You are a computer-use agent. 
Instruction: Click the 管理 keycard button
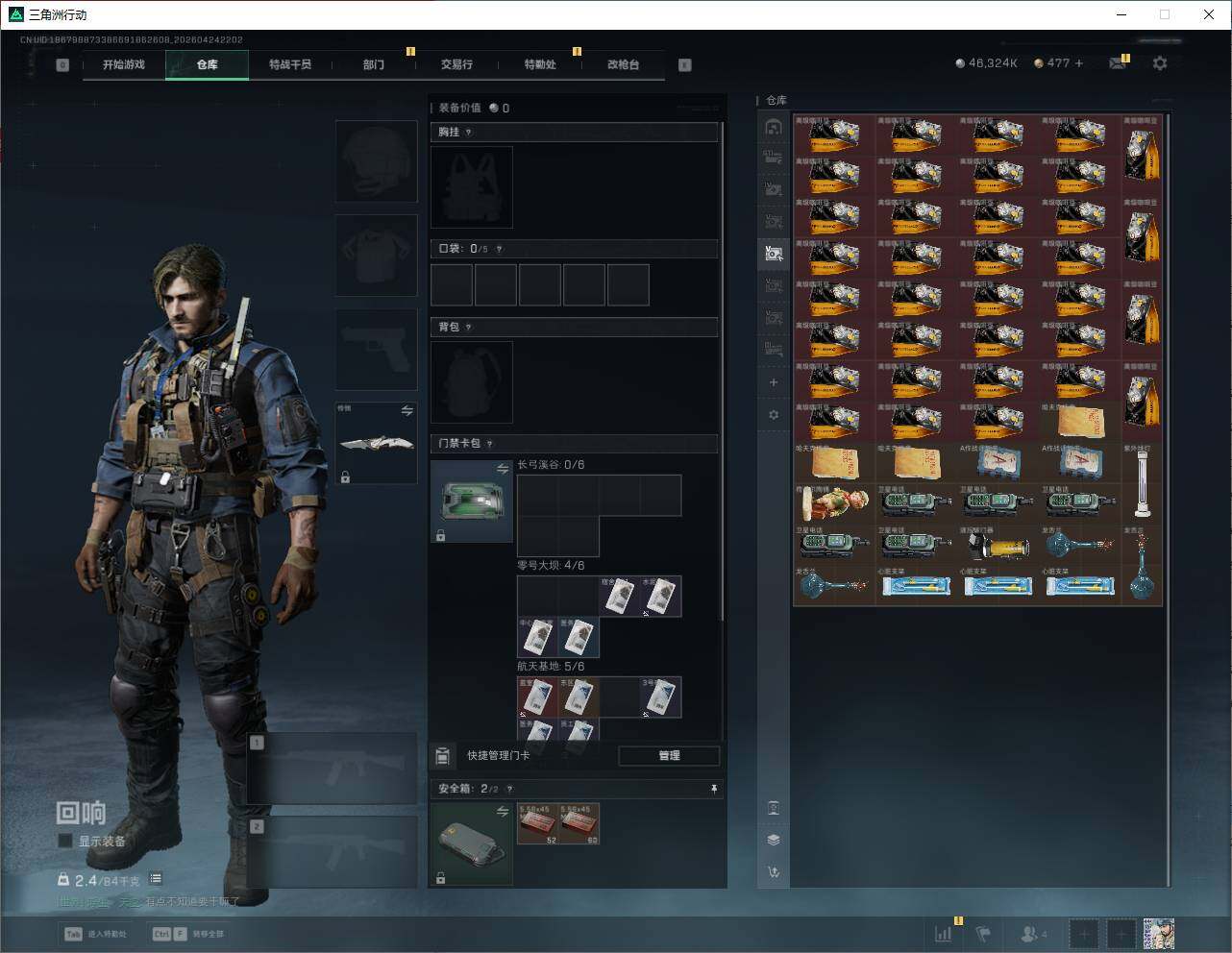pyautogui.click(x=669, y=756)
